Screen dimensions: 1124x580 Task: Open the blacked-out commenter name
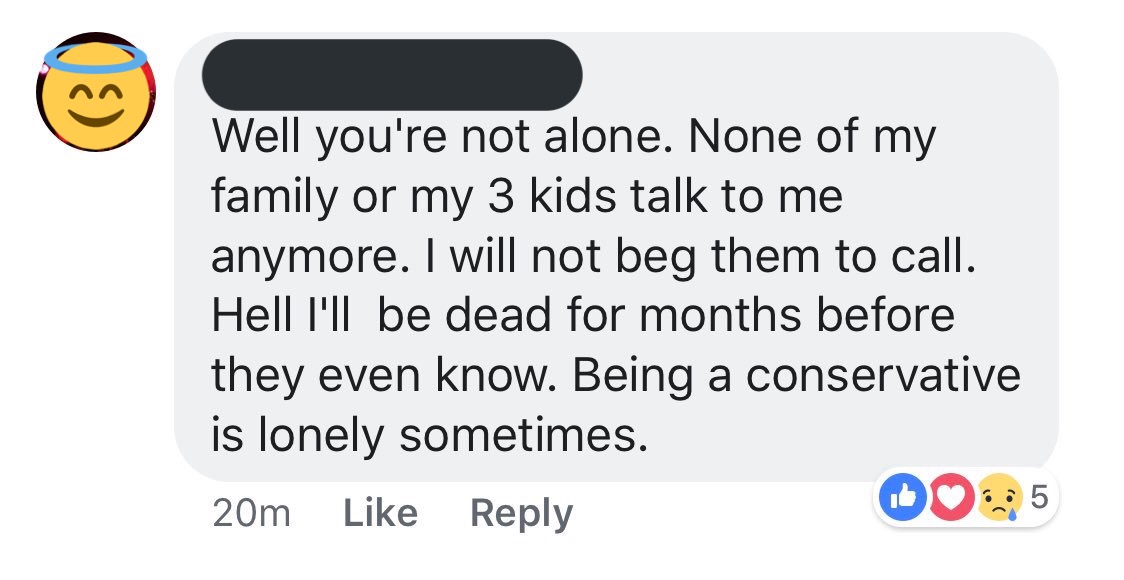392,75
